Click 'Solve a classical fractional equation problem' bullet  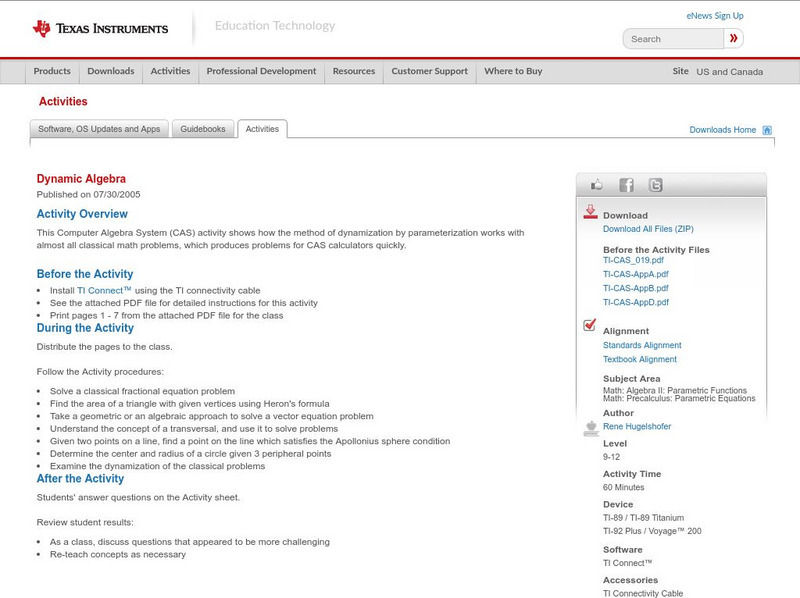pos(142,391)
